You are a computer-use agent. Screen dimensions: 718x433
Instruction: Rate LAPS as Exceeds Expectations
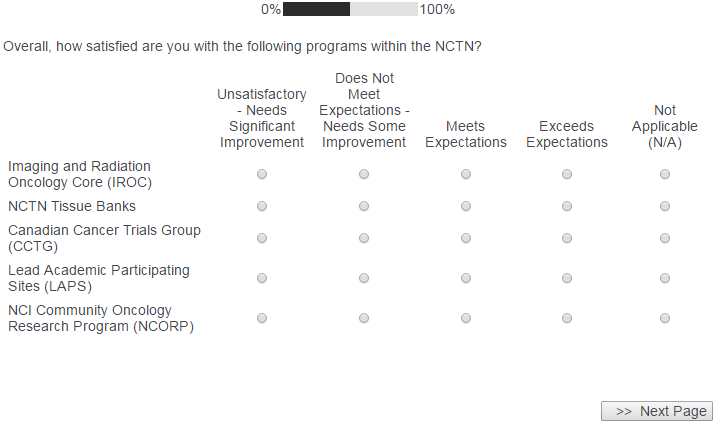click(x=566, y=278)
